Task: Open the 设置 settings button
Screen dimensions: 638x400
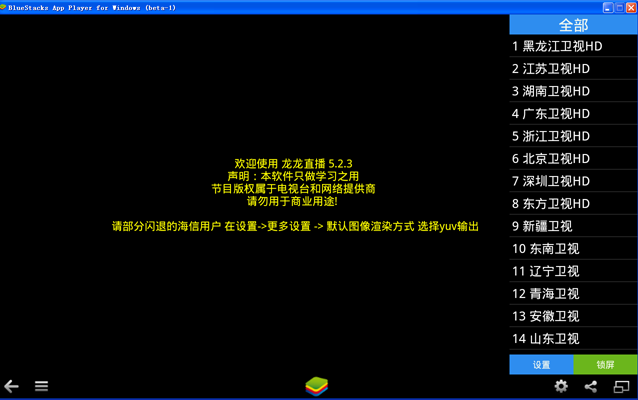Action: point(542,365)
